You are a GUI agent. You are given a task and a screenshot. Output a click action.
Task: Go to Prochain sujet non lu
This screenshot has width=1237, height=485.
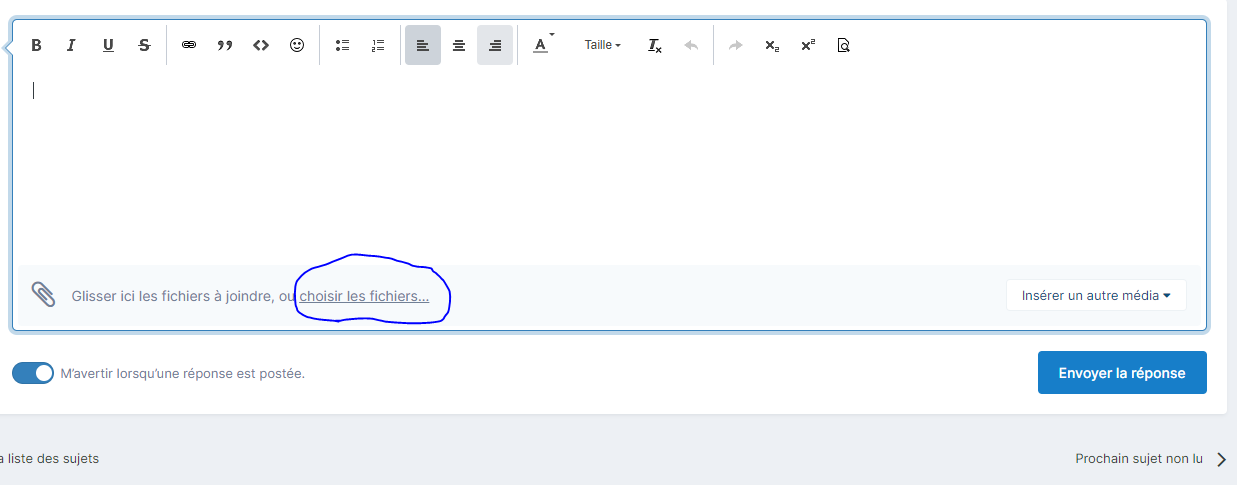pyautogui.click(x=1139, y=459)
